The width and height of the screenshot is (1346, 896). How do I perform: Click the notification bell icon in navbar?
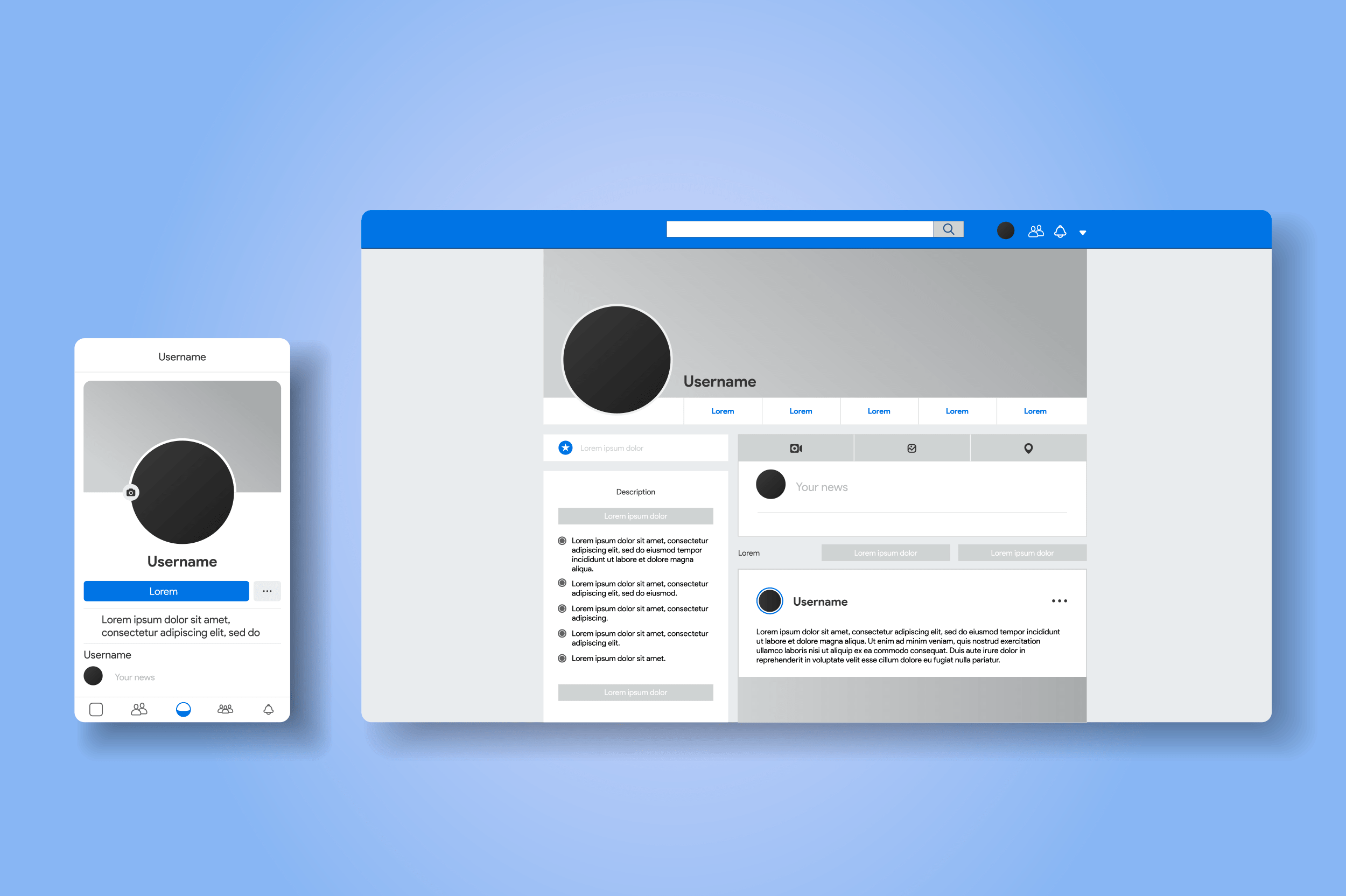(1058, 232)
